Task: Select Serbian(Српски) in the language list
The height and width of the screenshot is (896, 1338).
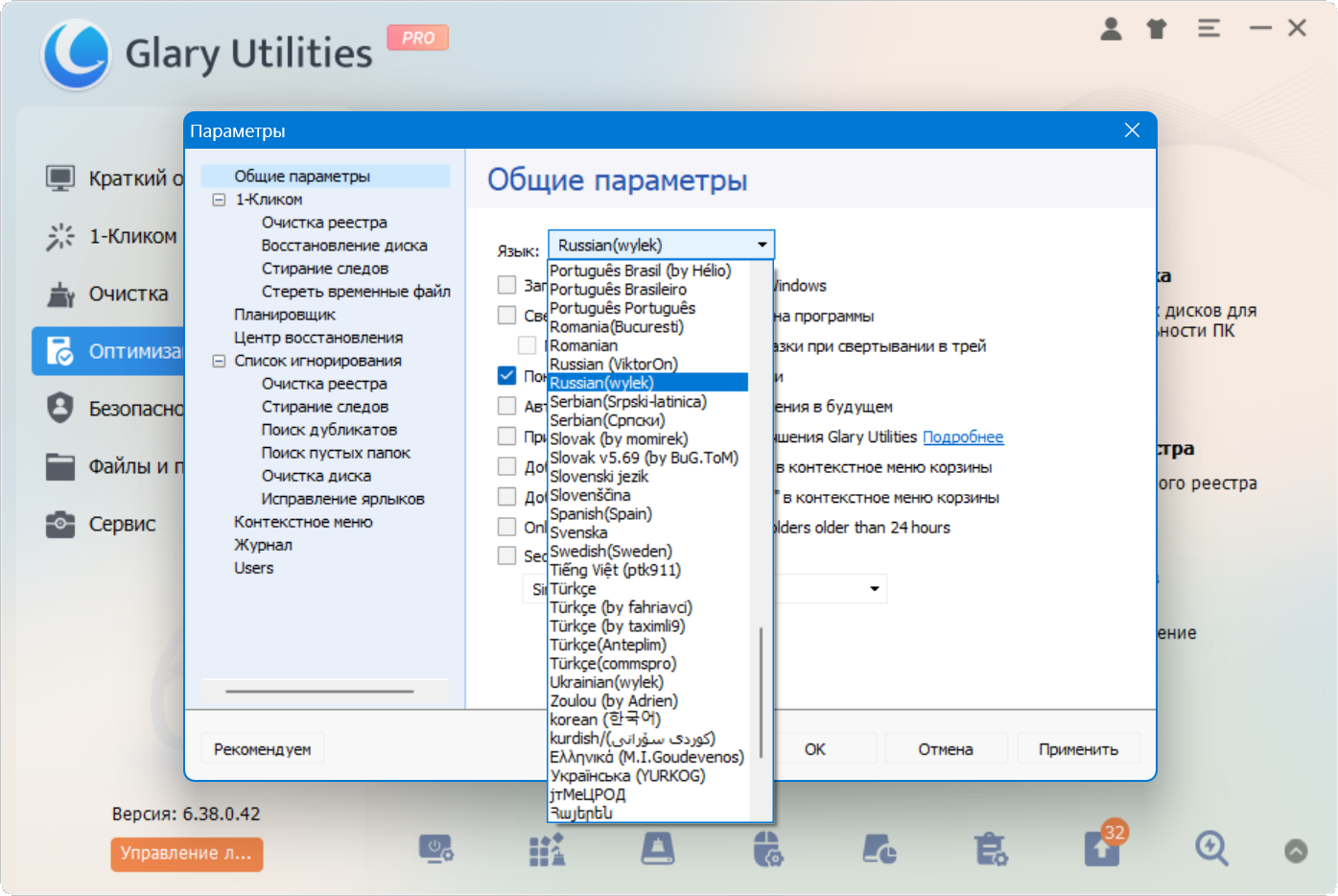Action: [x=607, y=420]
